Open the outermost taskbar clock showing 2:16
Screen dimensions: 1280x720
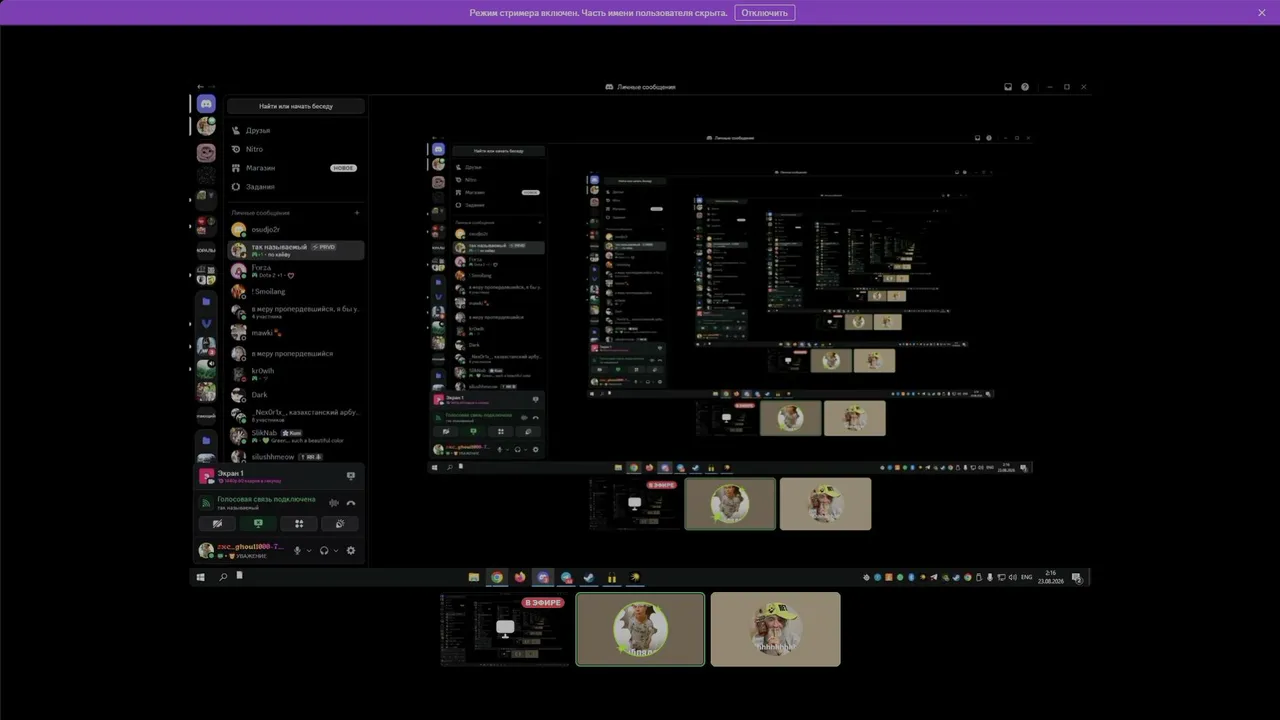pos(1050,577)
